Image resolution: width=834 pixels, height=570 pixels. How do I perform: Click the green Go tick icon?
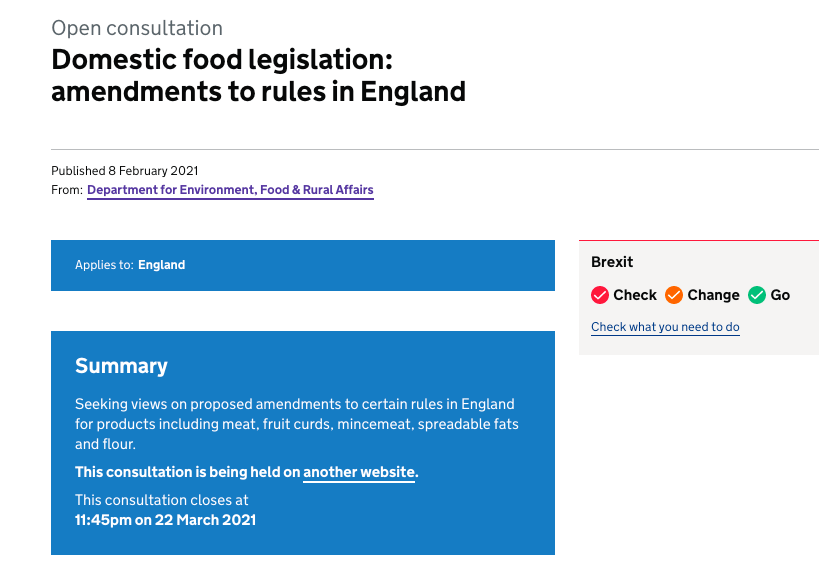click(x=757, y=295)
